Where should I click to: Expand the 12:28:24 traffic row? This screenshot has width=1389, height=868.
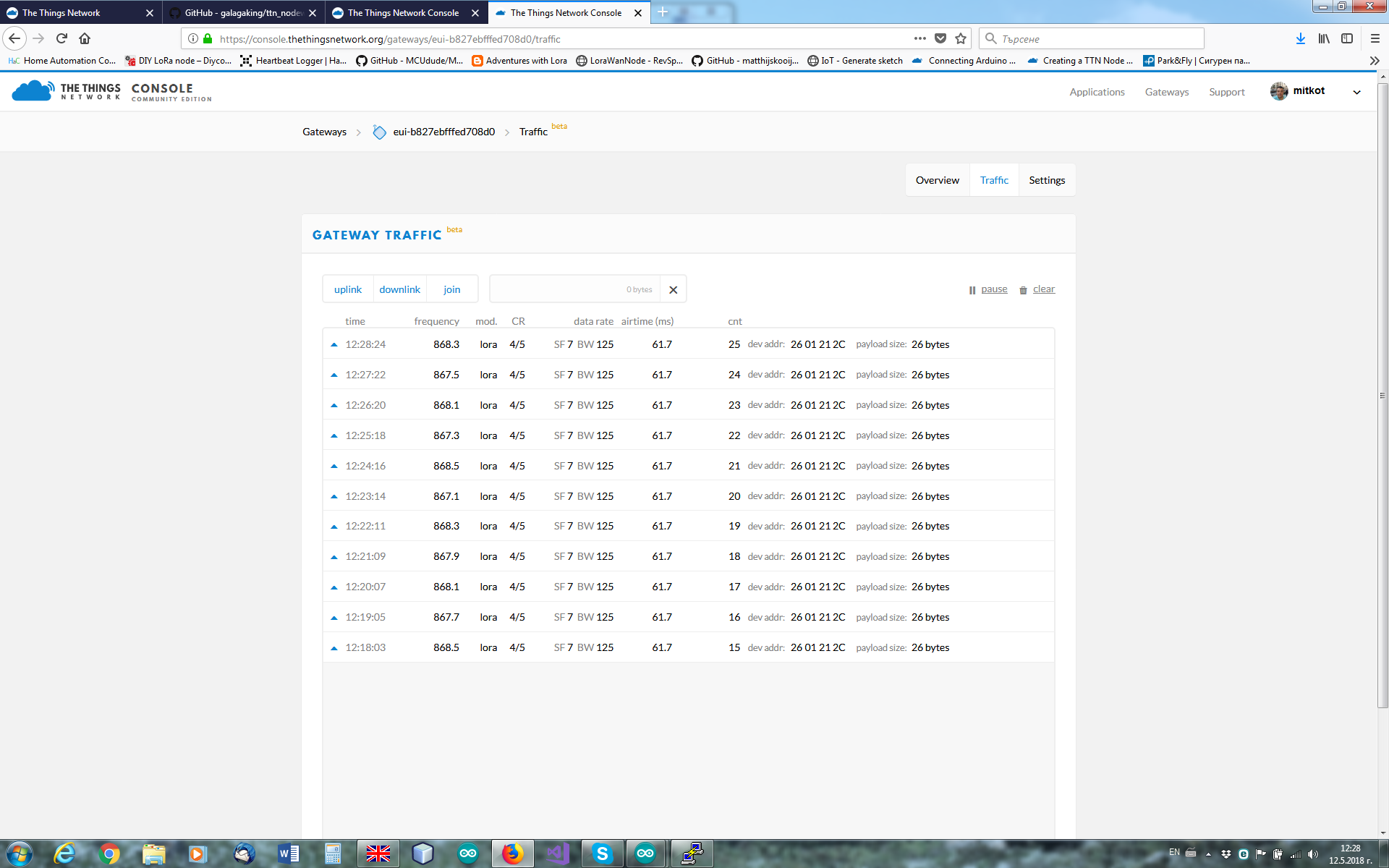(688, 344)
